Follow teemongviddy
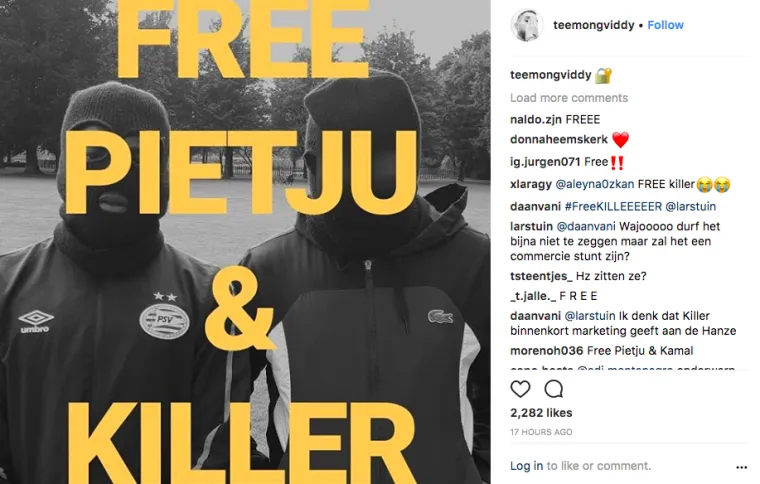The image size is (760, 484). click(665, 25)
